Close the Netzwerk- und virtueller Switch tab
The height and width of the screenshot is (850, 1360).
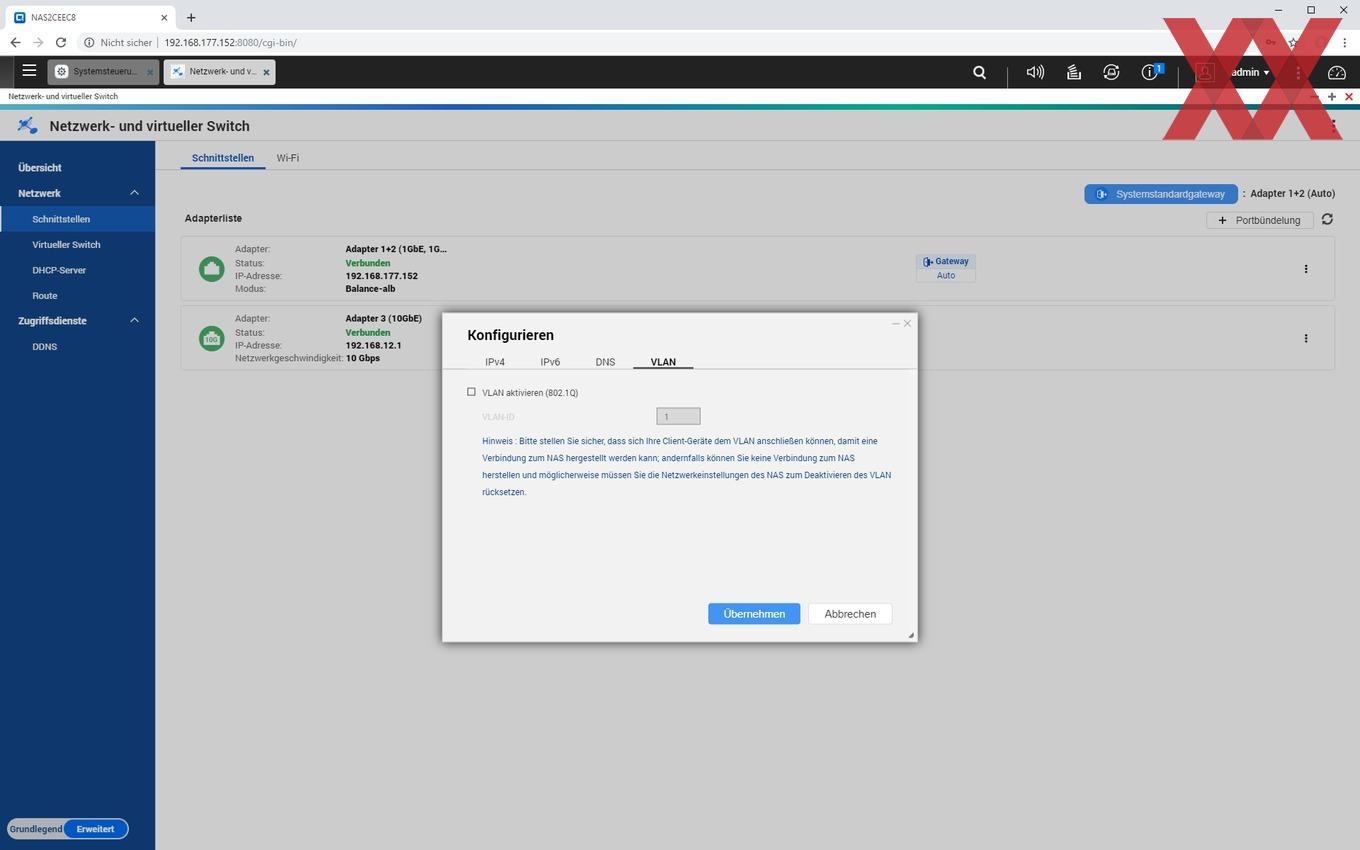265,72
